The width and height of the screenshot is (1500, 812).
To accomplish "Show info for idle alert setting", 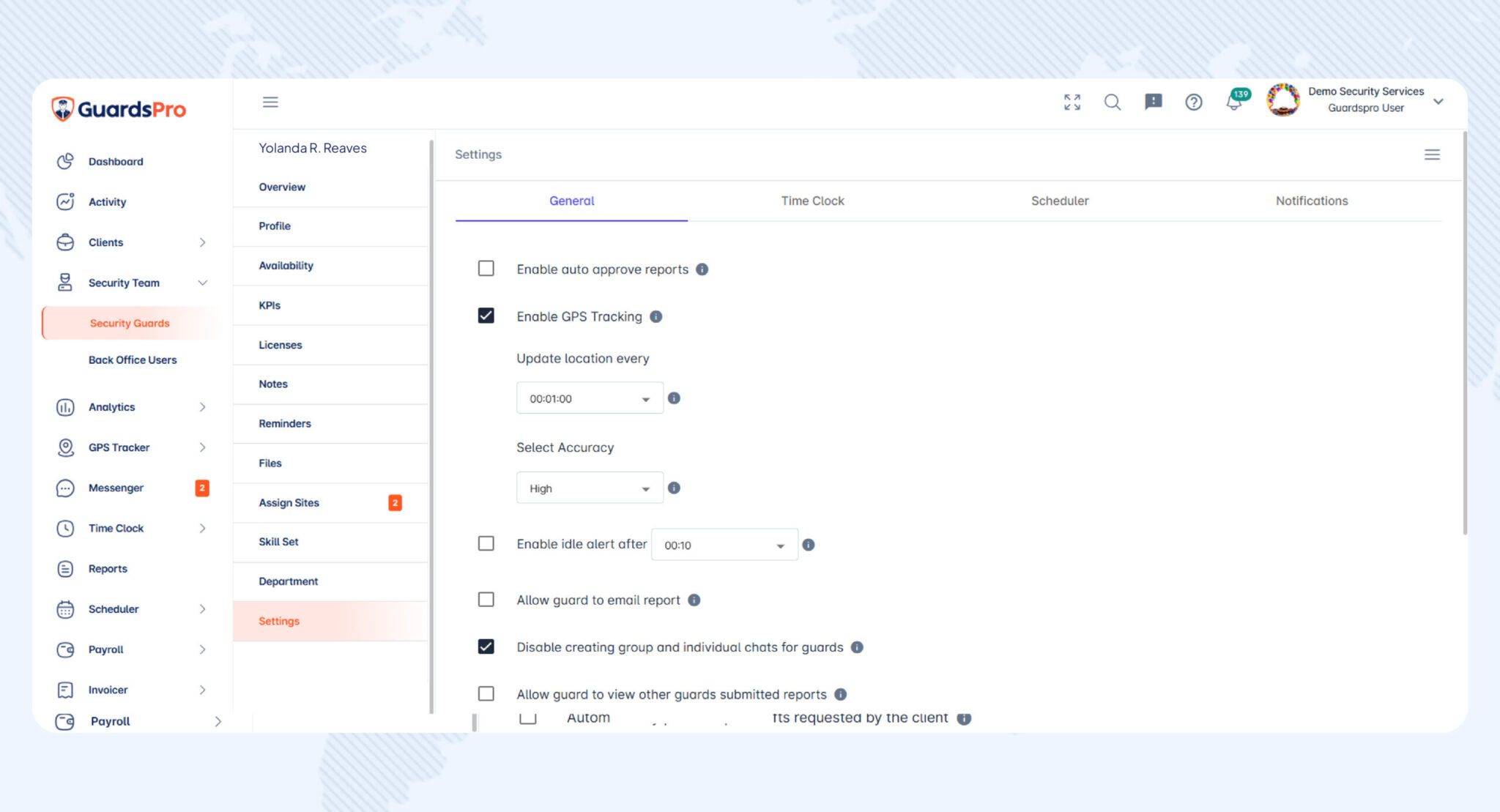I will point(808,545).
